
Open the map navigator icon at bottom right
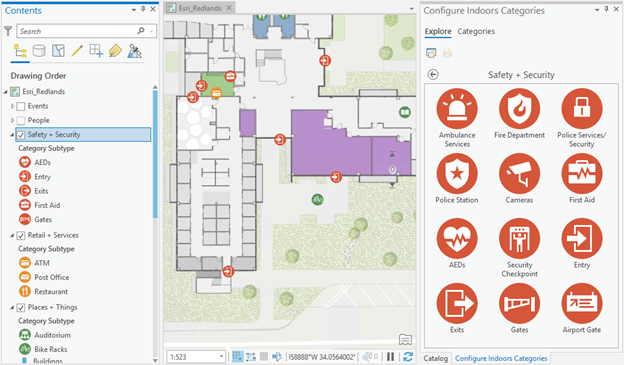(x=405, y=340)
